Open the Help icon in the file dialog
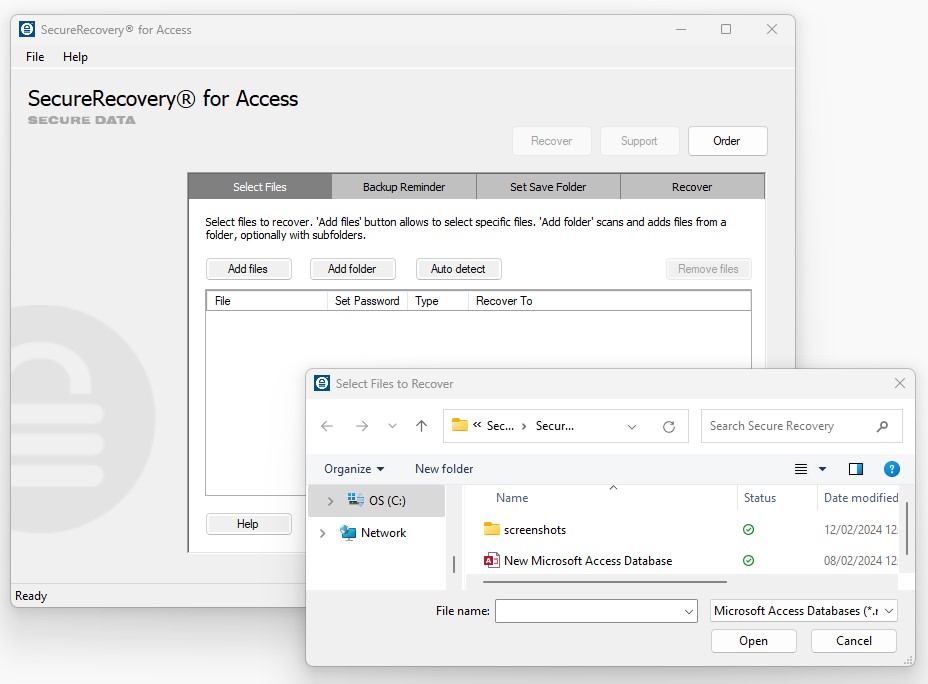 [891, 468]
